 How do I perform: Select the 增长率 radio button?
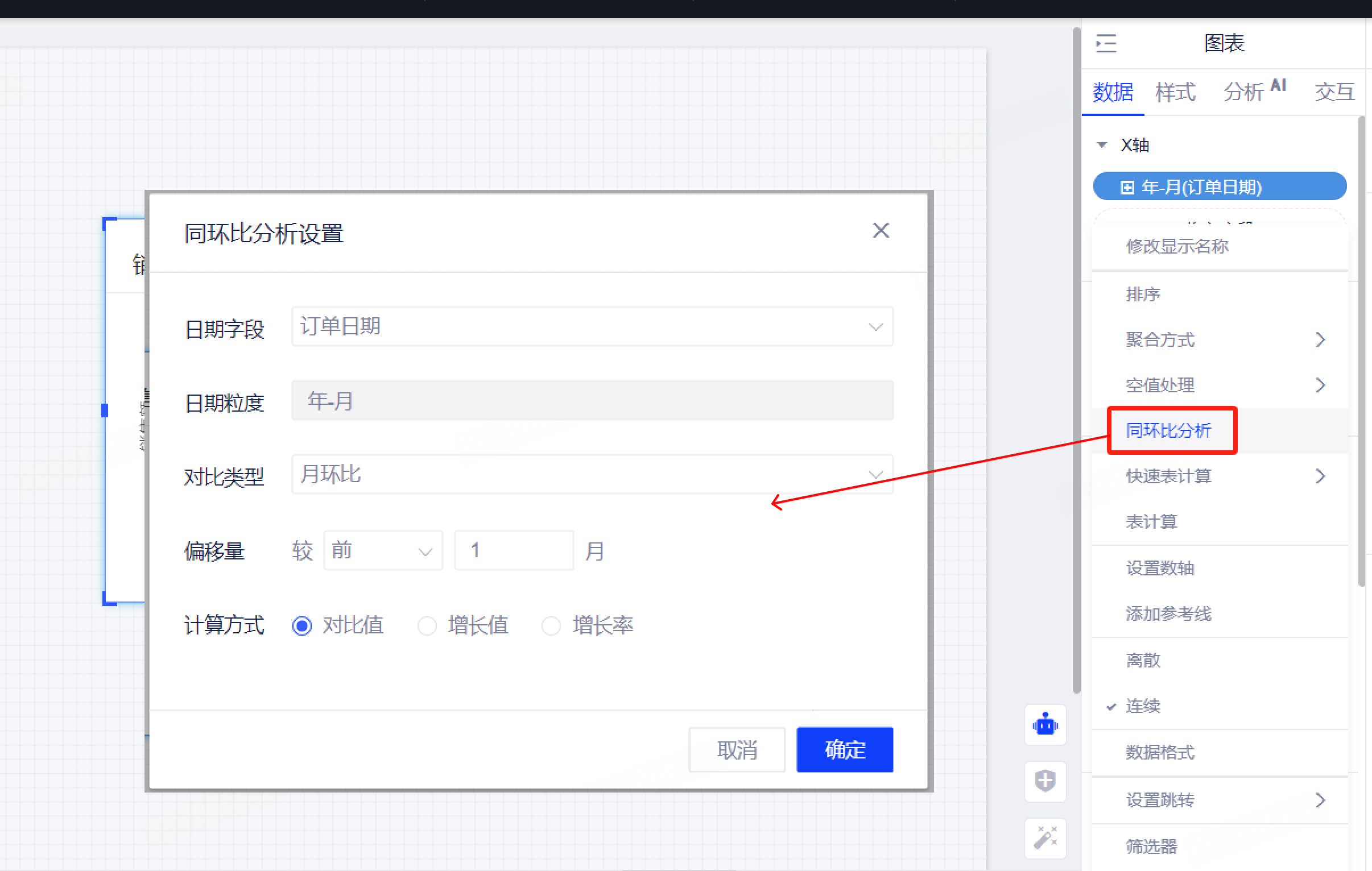(x=551, y=625)
